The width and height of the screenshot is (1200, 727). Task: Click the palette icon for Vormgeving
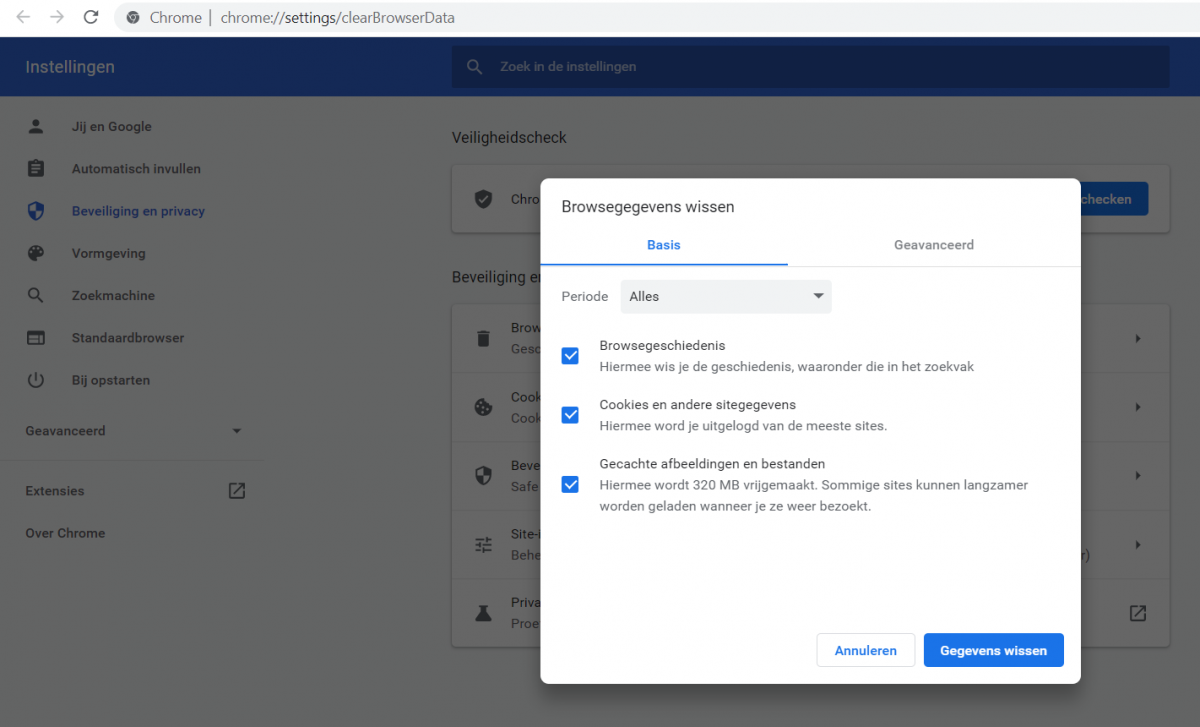(36, 253)
